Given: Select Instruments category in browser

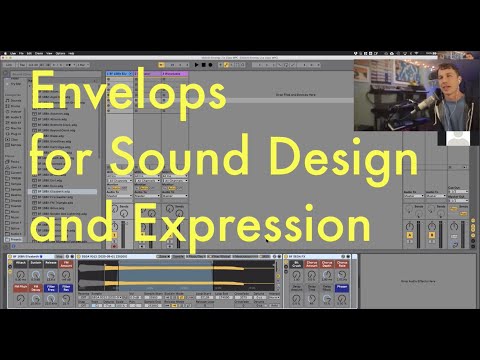Looking at the screenshot, I should point(14,112).
